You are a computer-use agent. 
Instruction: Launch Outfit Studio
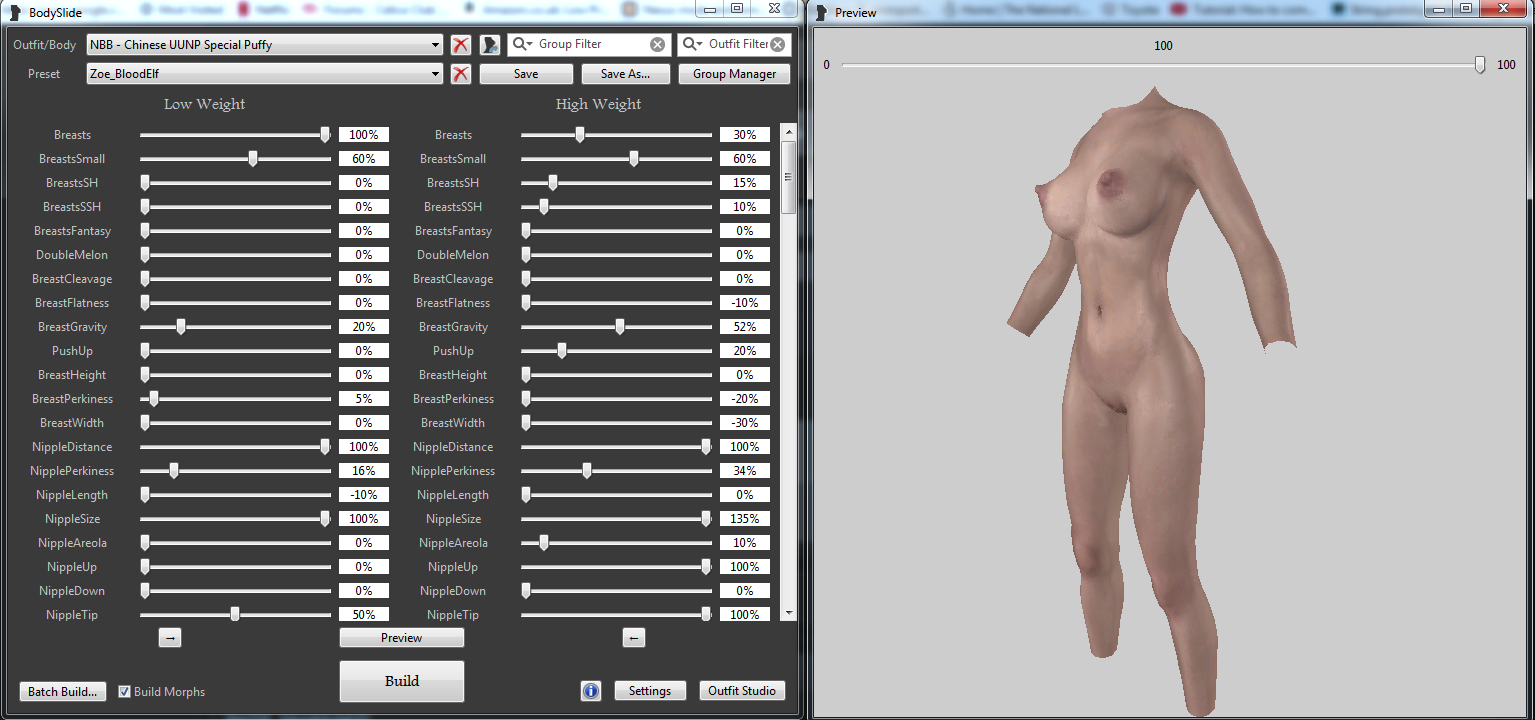pos(742,691)
